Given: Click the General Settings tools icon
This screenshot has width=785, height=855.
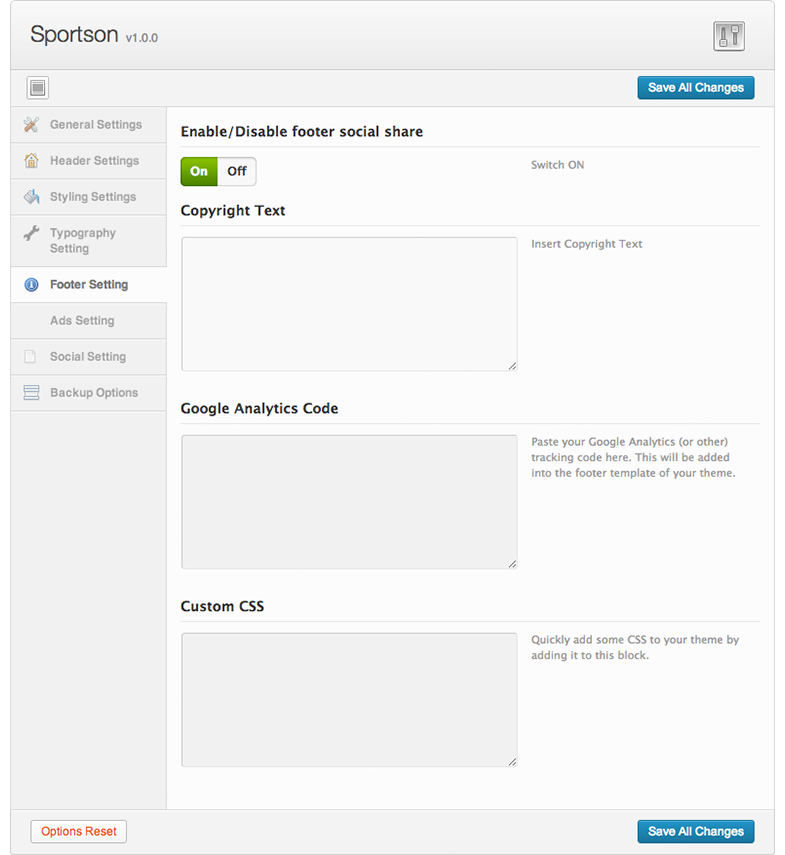Looking at the screenshot, I should [31, 125].
